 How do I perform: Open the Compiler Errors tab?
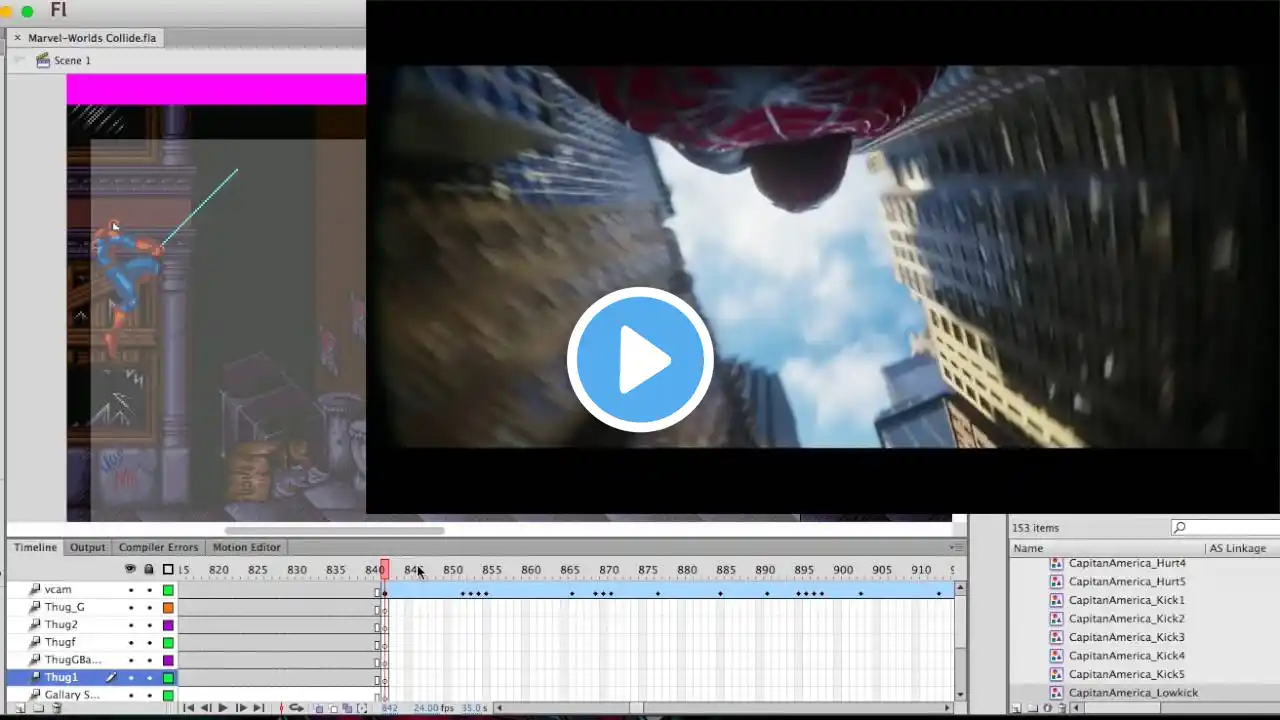point(158,547)
